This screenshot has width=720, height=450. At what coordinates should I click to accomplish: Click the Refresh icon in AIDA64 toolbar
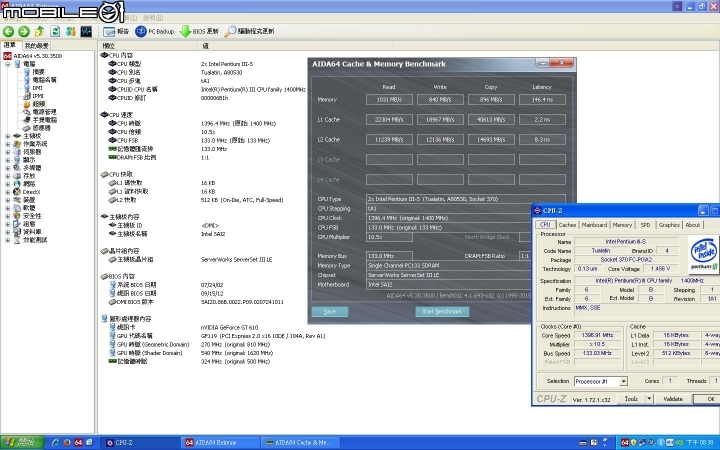tap(55, 31)
